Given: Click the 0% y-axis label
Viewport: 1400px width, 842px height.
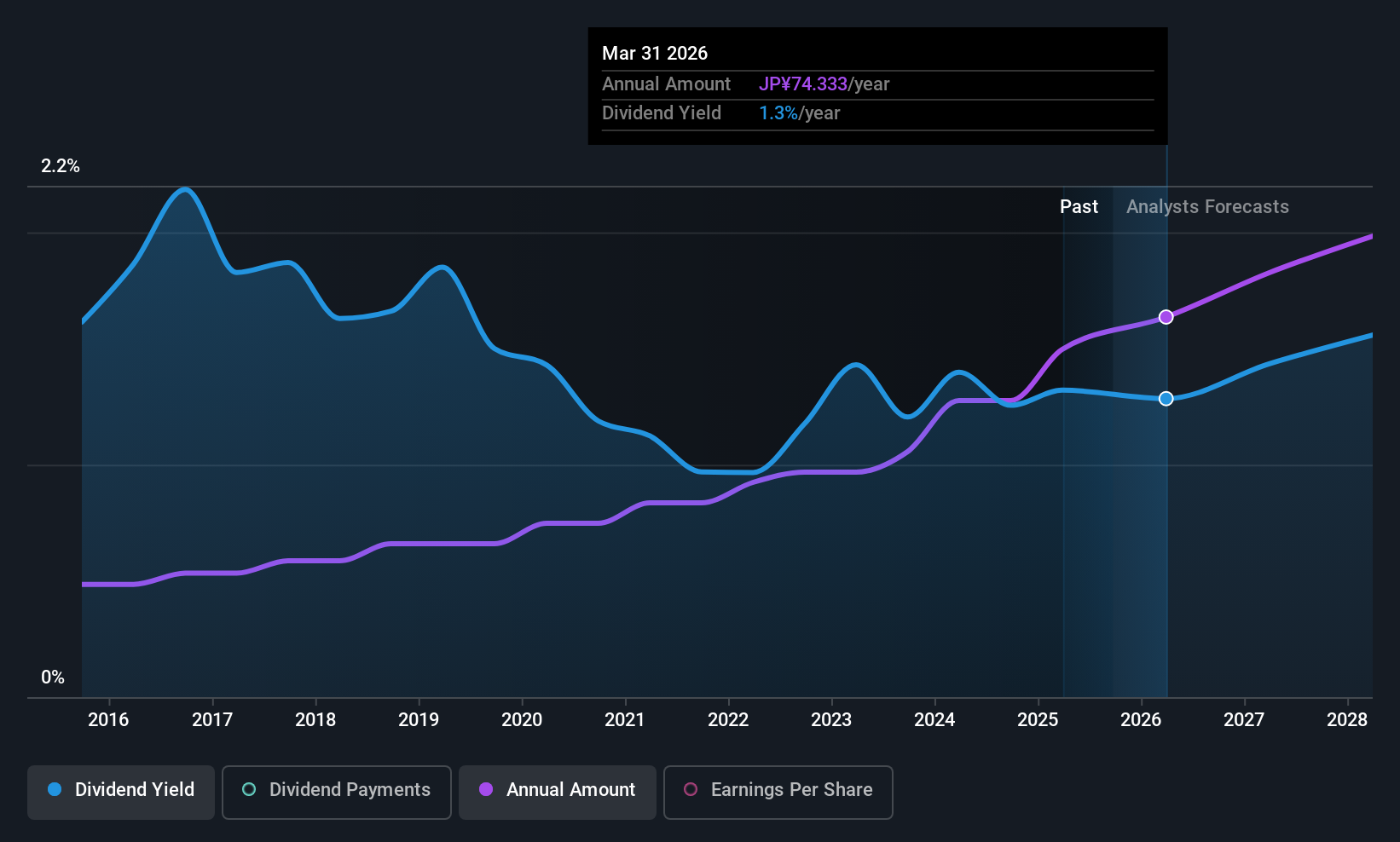Looking at the screenshot, I should [53, 678].
